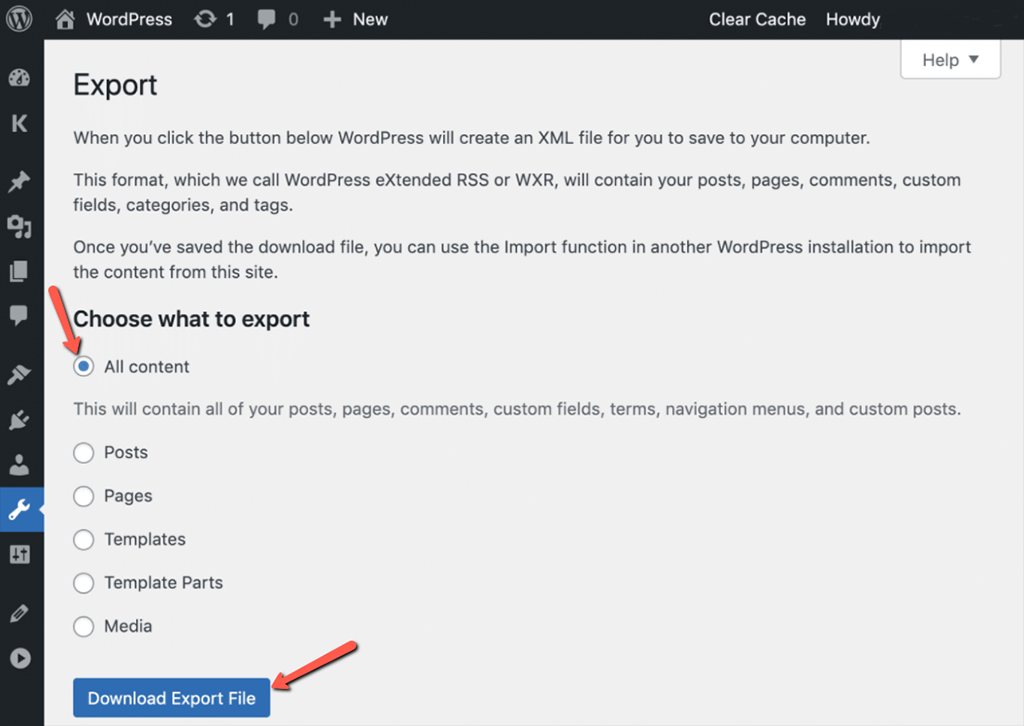This screenshot has height=726, width=1024.
Task: Select the Media export option
Action: tap(83, 626)
